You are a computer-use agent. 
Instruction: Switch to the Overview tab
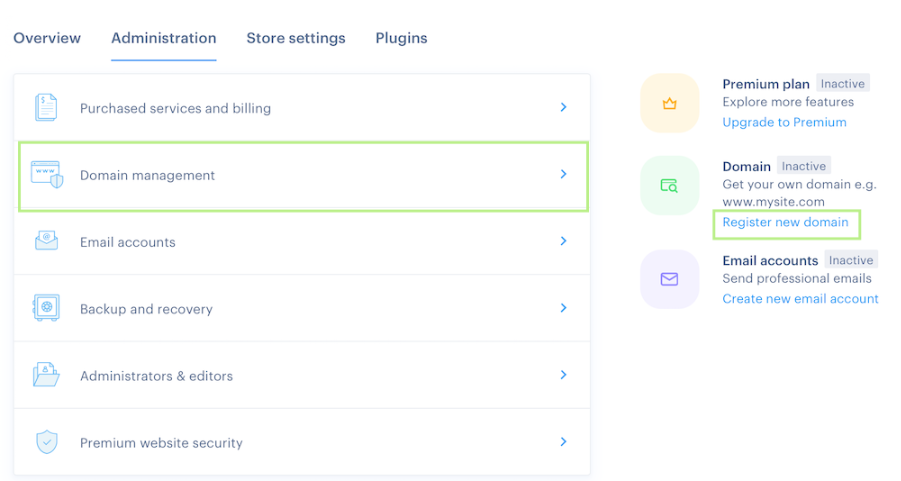47,38
